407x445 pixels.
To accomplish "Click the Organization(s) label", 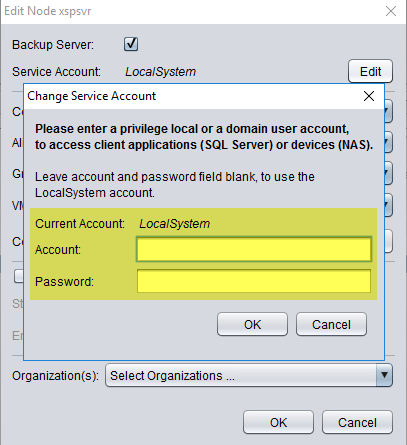I will [55, 376].
